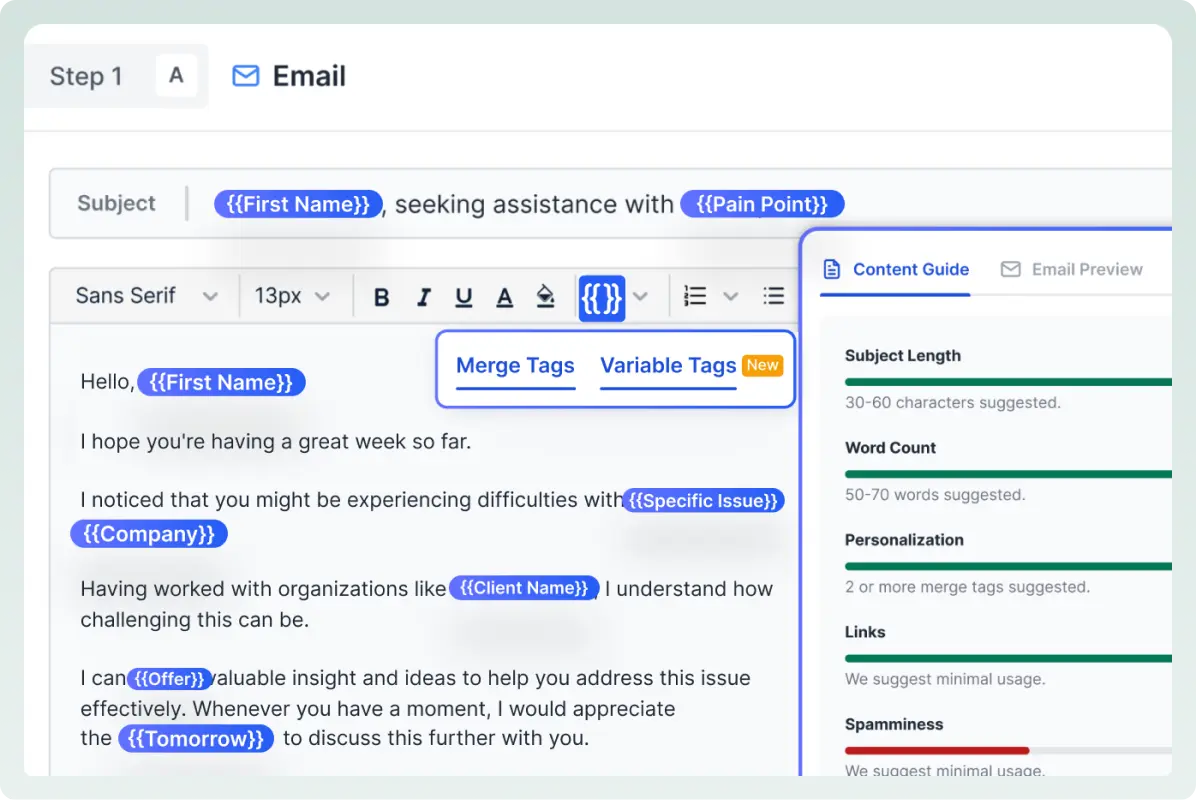Toggle bold formatting in the toolbar

click(381, 296)
